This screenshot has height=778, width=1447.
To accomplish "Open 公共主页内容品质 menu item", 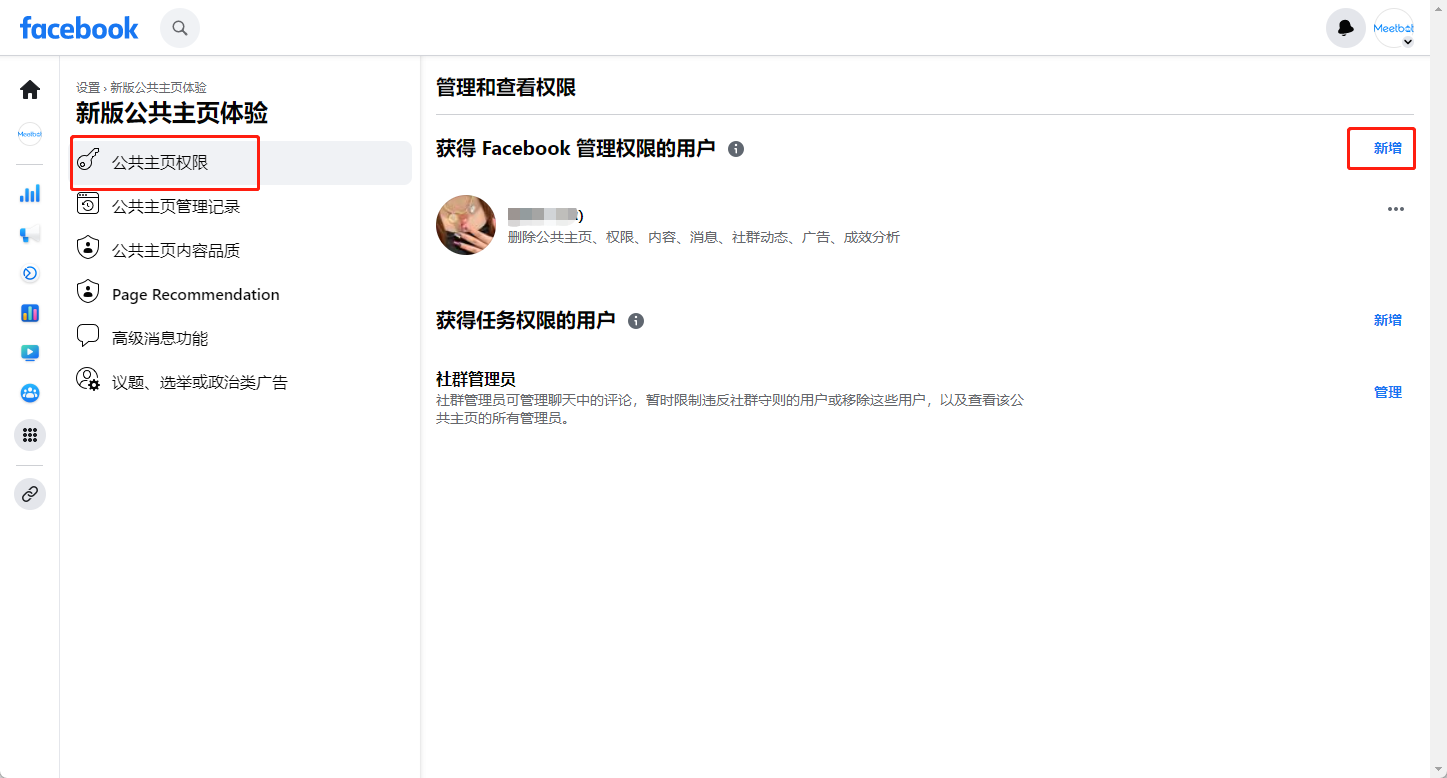I will (242, 251).
